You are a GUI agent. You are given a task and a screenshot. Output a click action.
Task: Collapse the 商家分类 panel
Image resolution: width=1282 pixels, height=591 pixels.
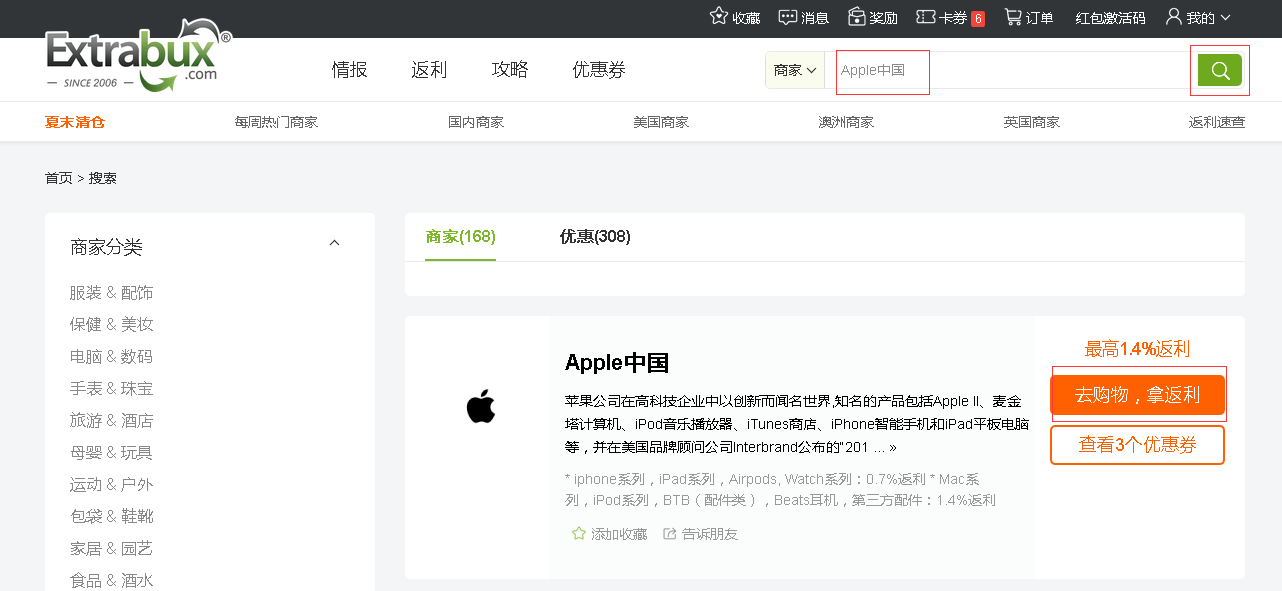pos(334,243)
